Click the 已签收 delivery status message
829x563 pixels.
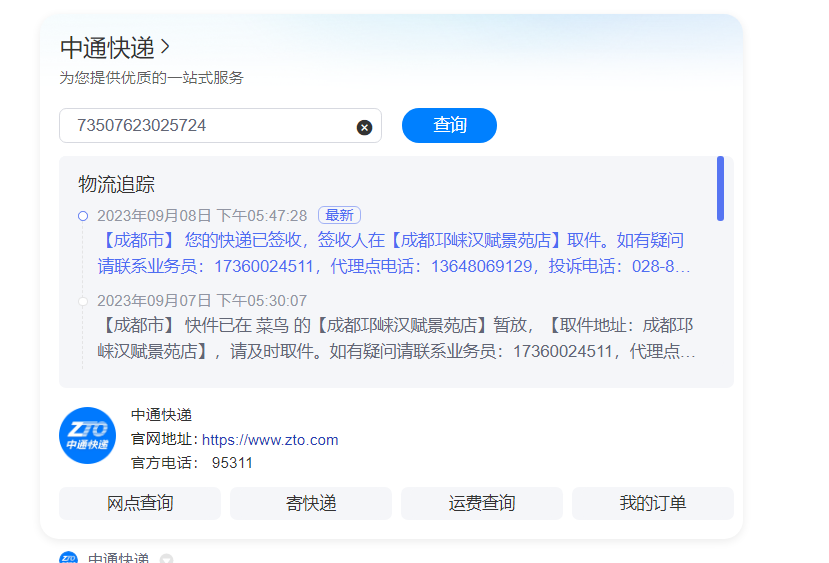click(394, 253)
